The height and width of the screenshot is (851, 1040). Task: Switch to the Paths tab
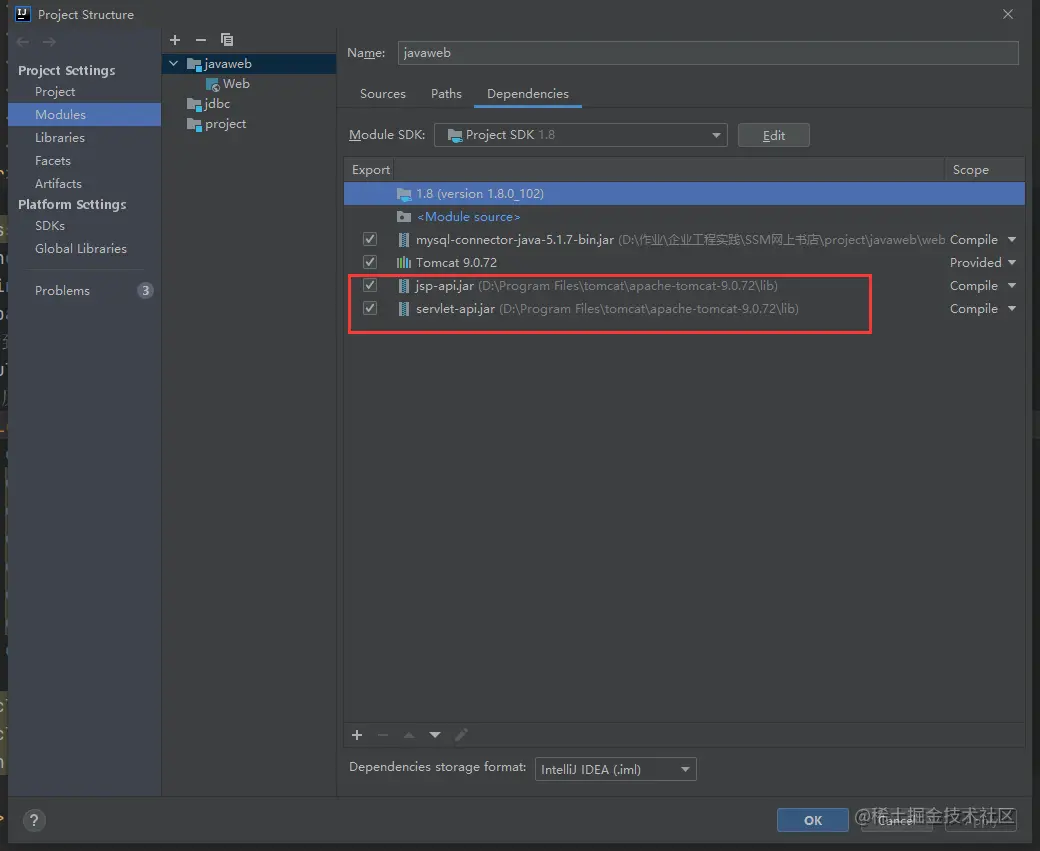tap(446, 94)
